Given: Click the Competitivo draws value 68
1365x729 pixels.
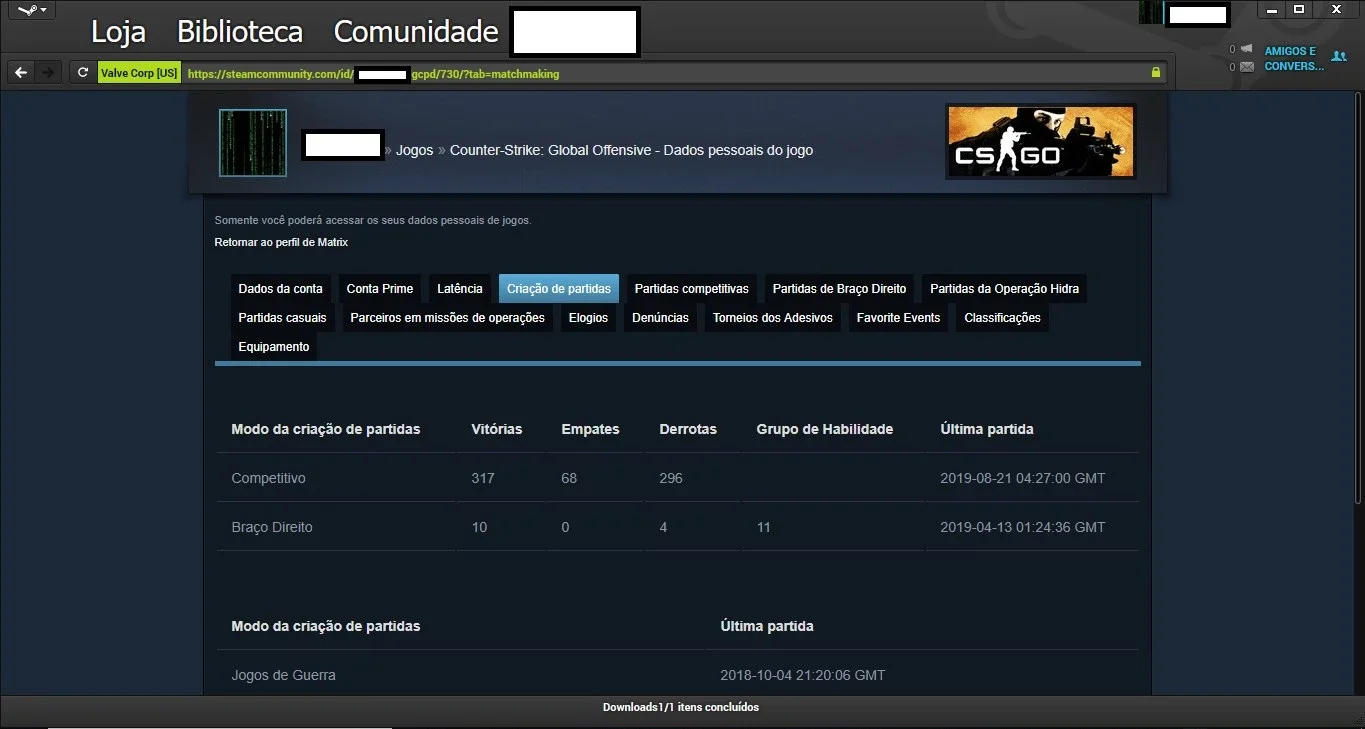Looking at the screenshot, I should tap(569, 478).
